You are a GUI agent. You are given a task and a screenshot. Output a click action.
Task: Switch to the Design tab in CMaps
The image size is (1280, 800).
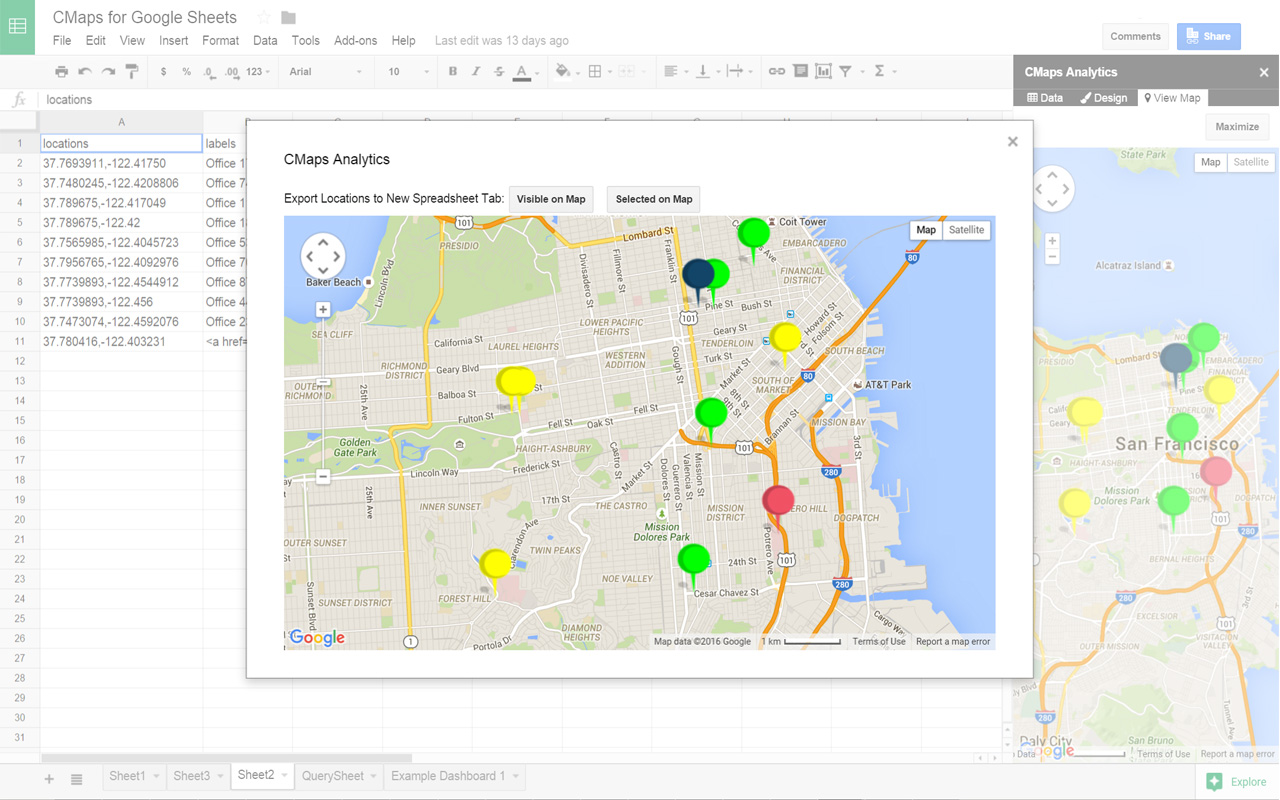1103,97
